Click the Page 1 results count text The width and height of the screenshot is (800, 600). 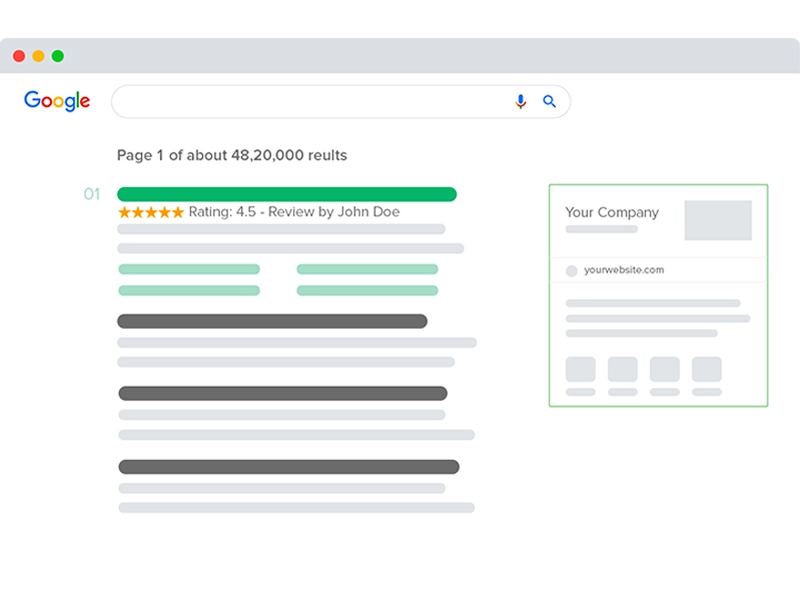[232, 156]
